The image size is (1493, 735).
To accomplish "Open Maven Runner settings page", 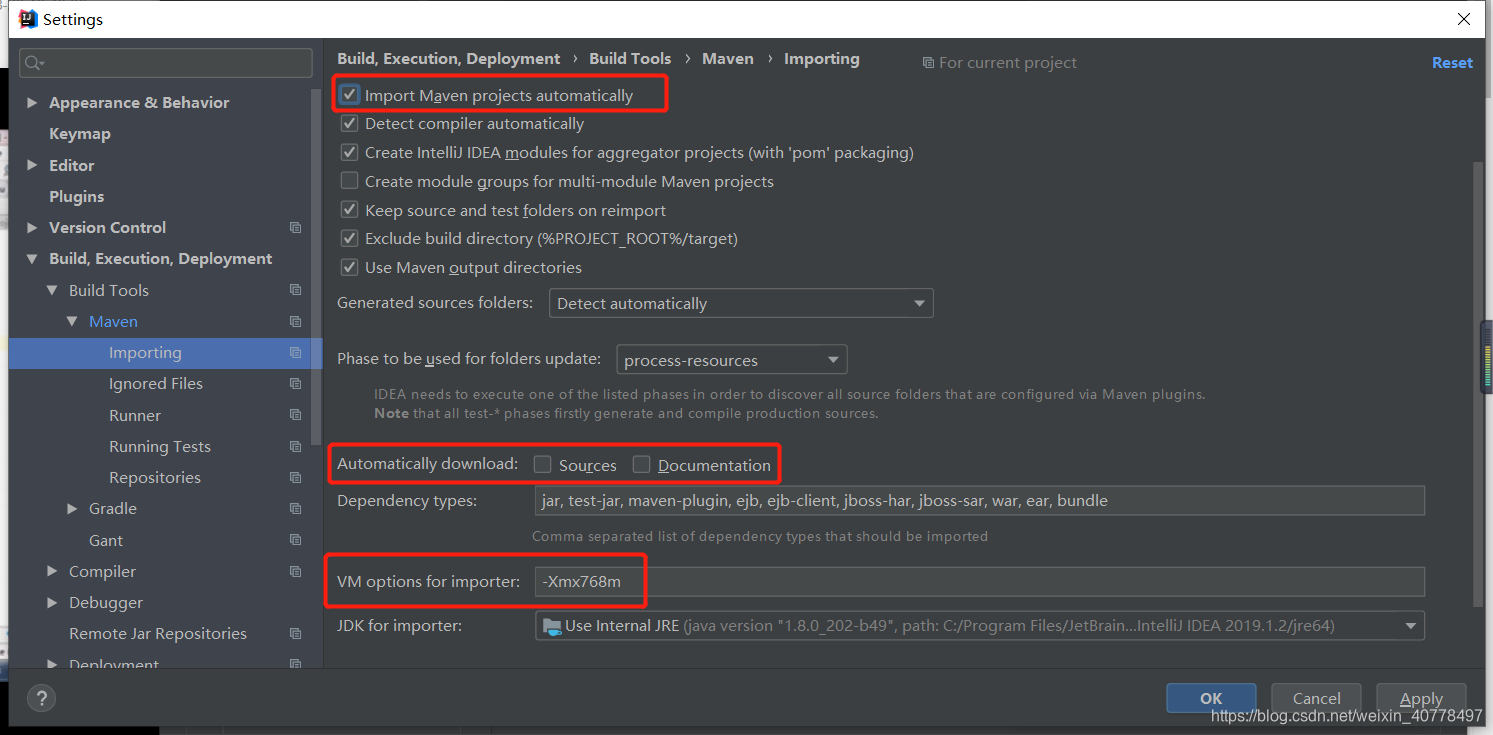I will pyautogui.click(x=135, y=415).
